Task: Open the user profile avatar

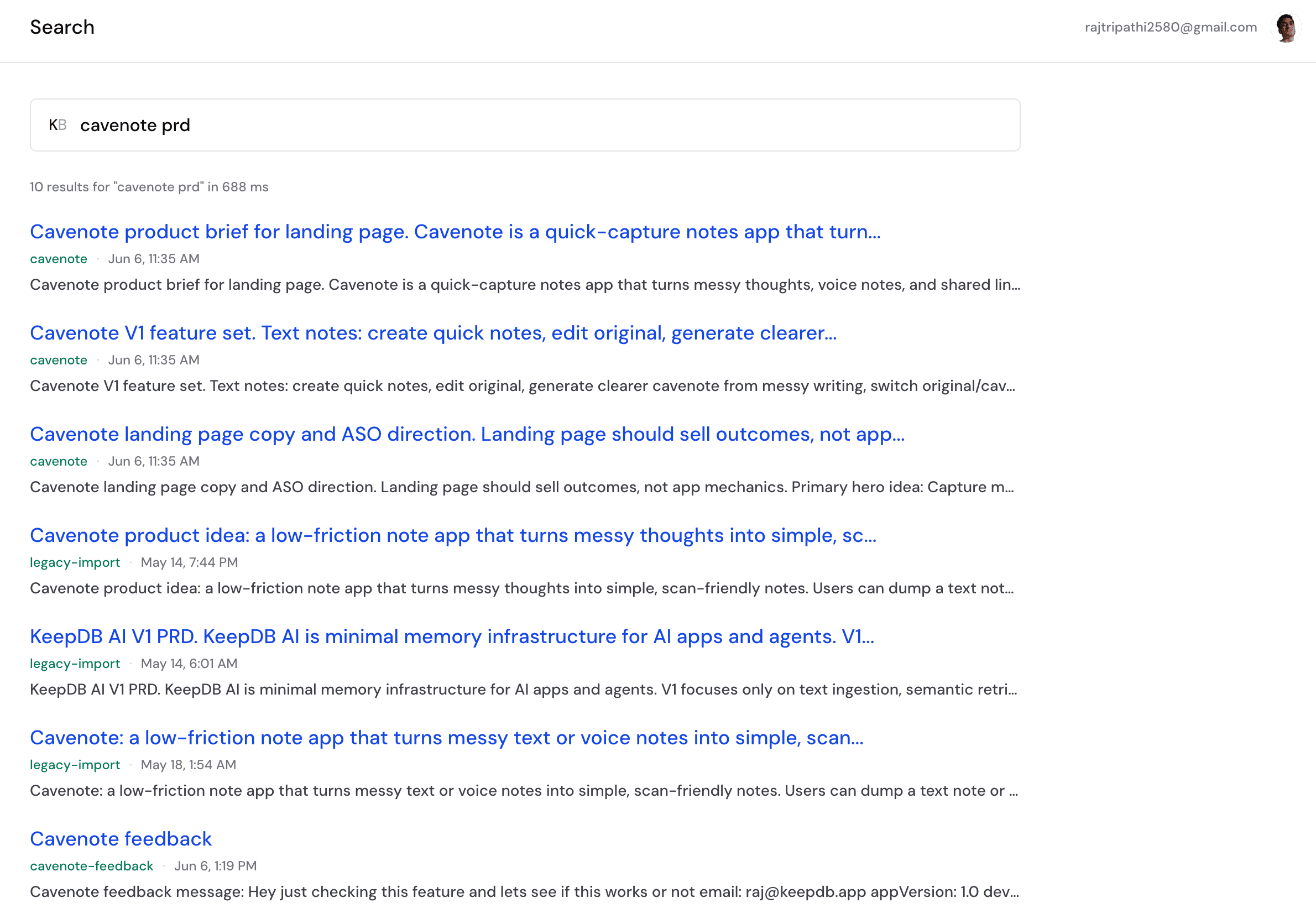Action: [x=1286, y=27]
